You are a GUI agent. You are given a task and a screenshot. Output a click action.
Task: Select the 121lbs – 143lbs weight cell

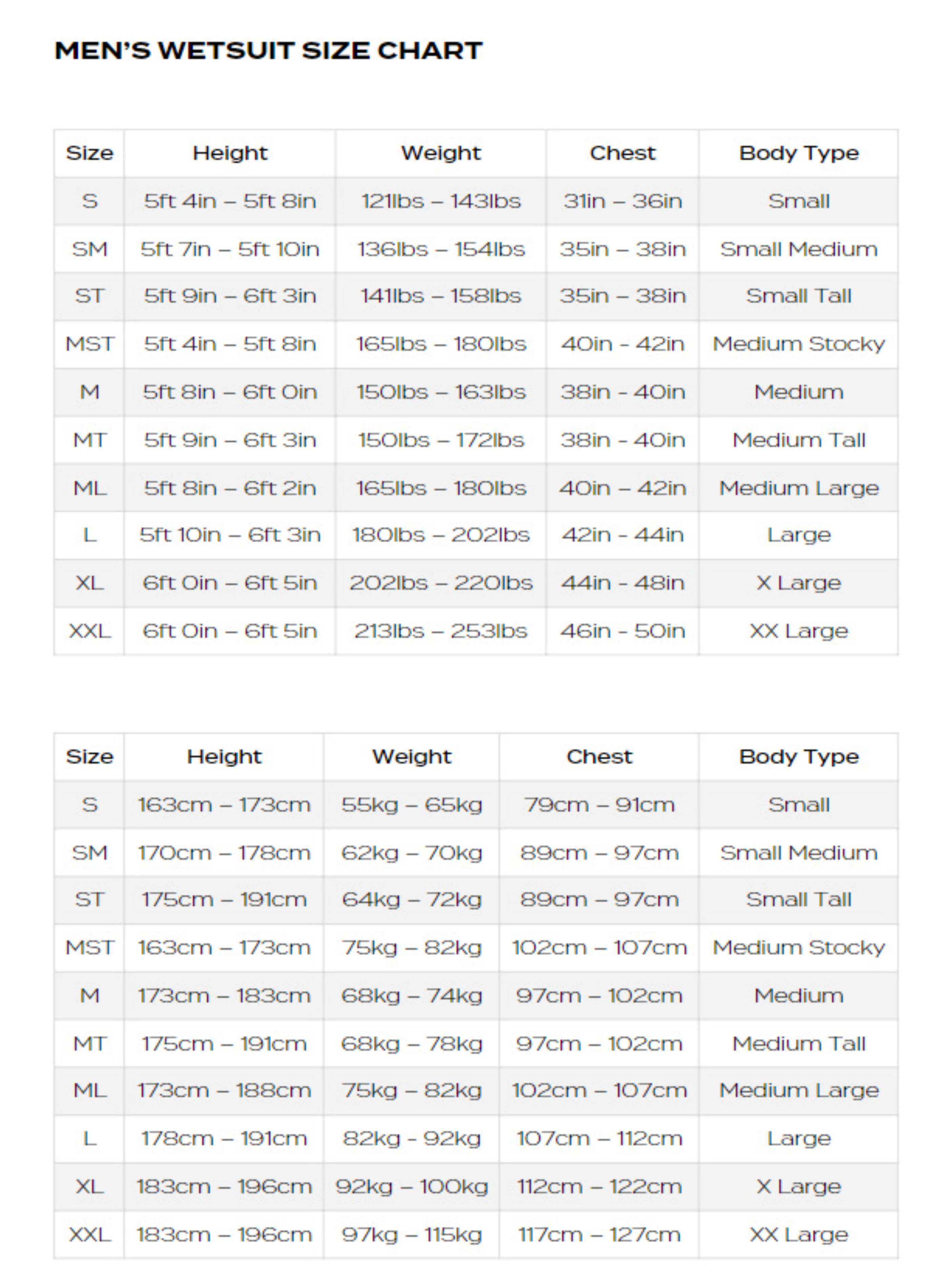[441, 201]
